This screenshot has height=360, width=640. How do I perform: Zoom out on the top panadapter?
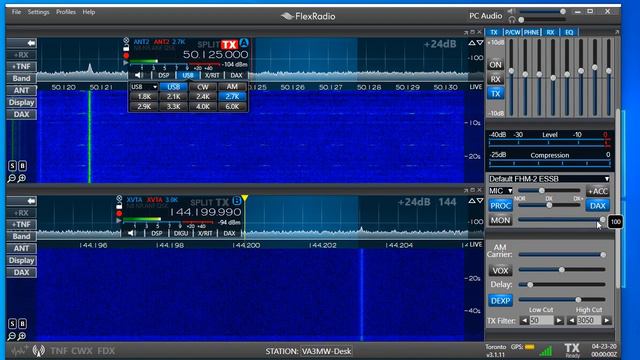[x=11, y=178]
